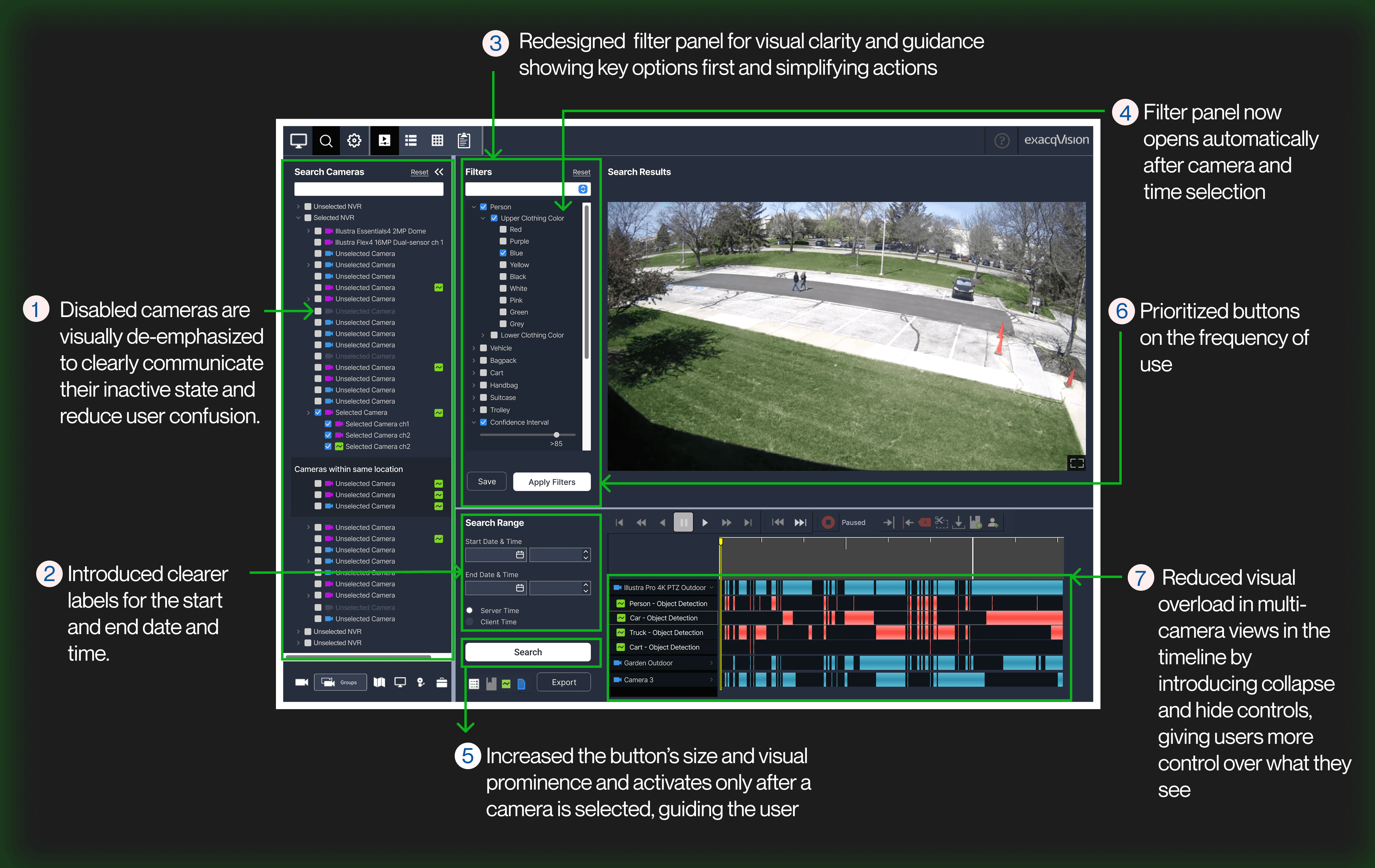The width and height of the screenshot is (1375, 868).
Task: Expand Lower Clothing Color options
Action: (483, 335)
